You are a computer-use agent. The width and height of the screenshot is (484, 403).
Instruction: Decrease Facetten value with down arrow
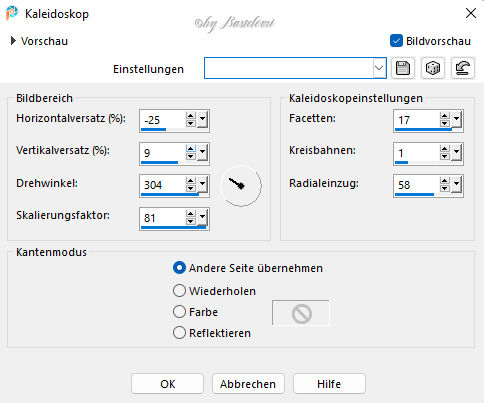445,124
